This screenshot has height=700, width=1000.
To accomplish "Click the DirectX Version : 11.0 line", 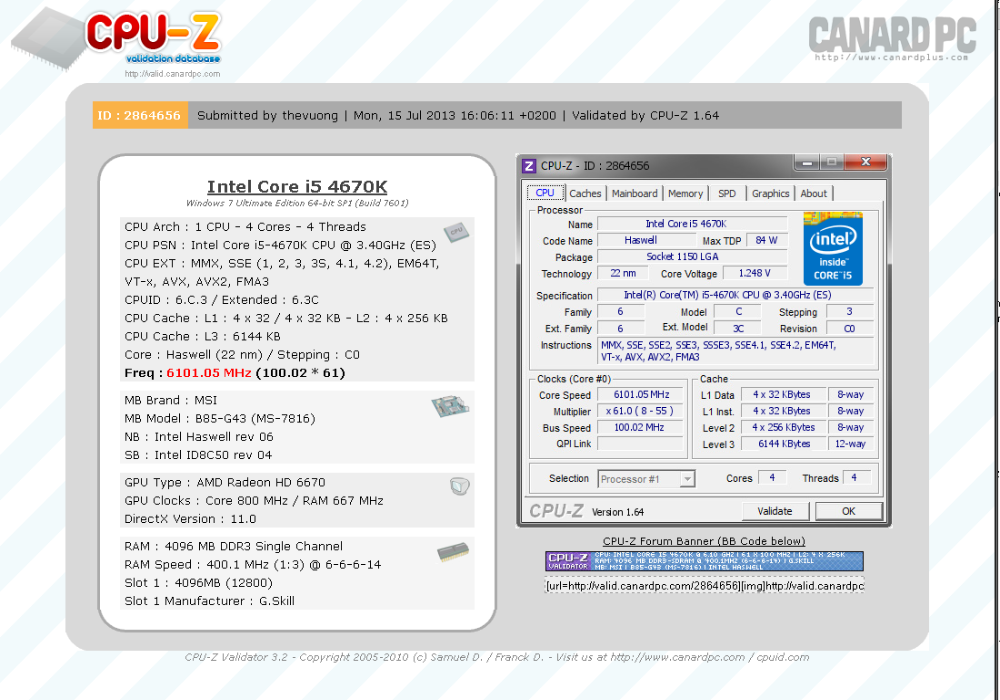I will tap(190, 519).
